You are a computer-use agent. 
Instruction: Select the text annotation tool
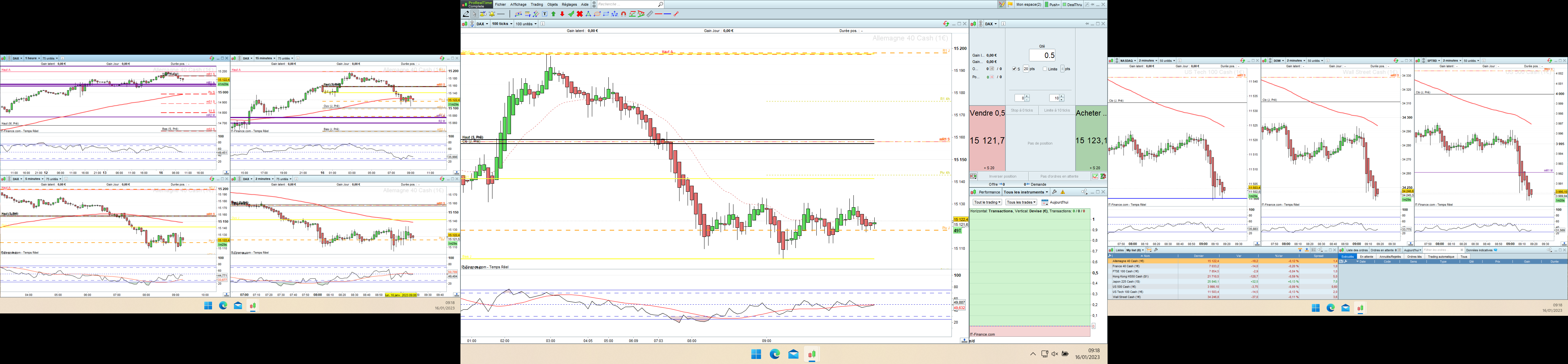coord(545,14)
